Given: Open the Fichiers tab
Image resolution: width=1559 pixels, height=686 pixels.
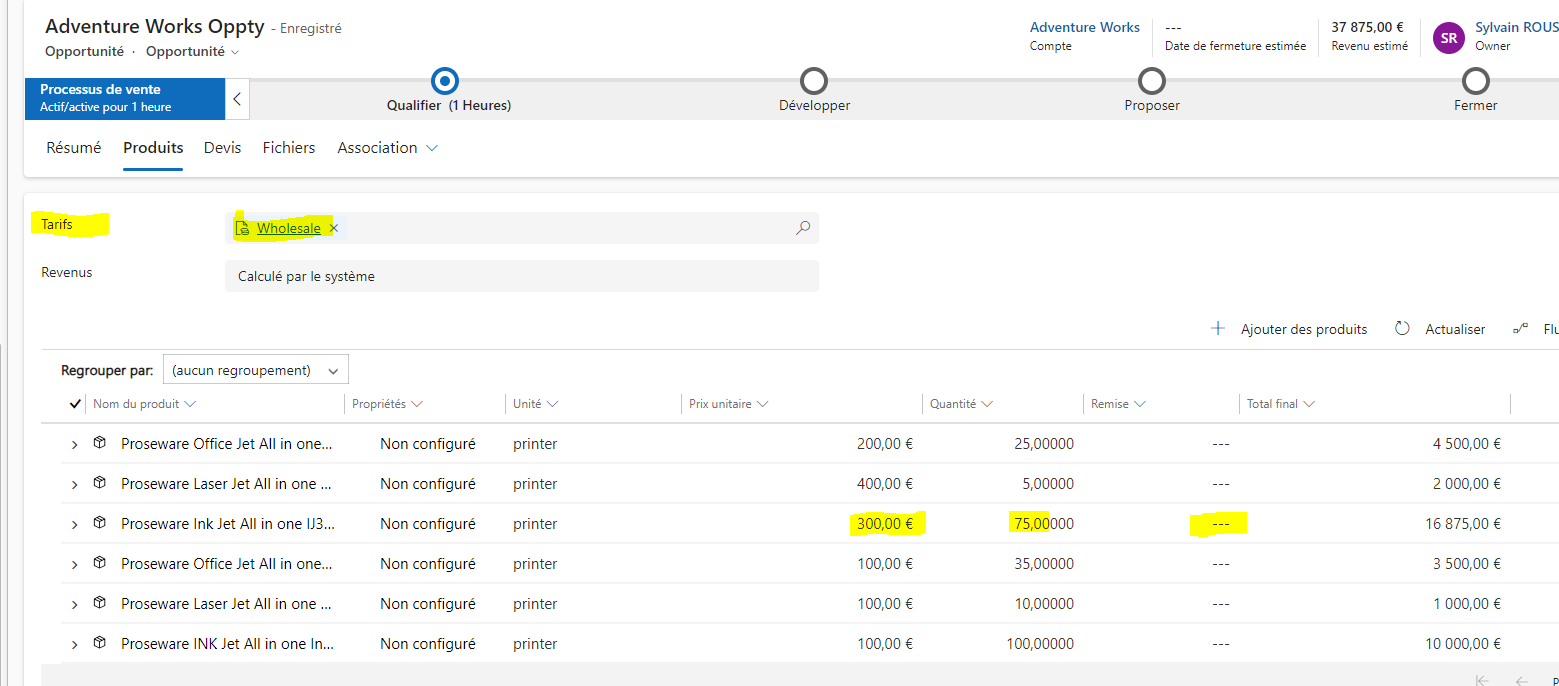Looking at the screenshot, I should [289, 147].
